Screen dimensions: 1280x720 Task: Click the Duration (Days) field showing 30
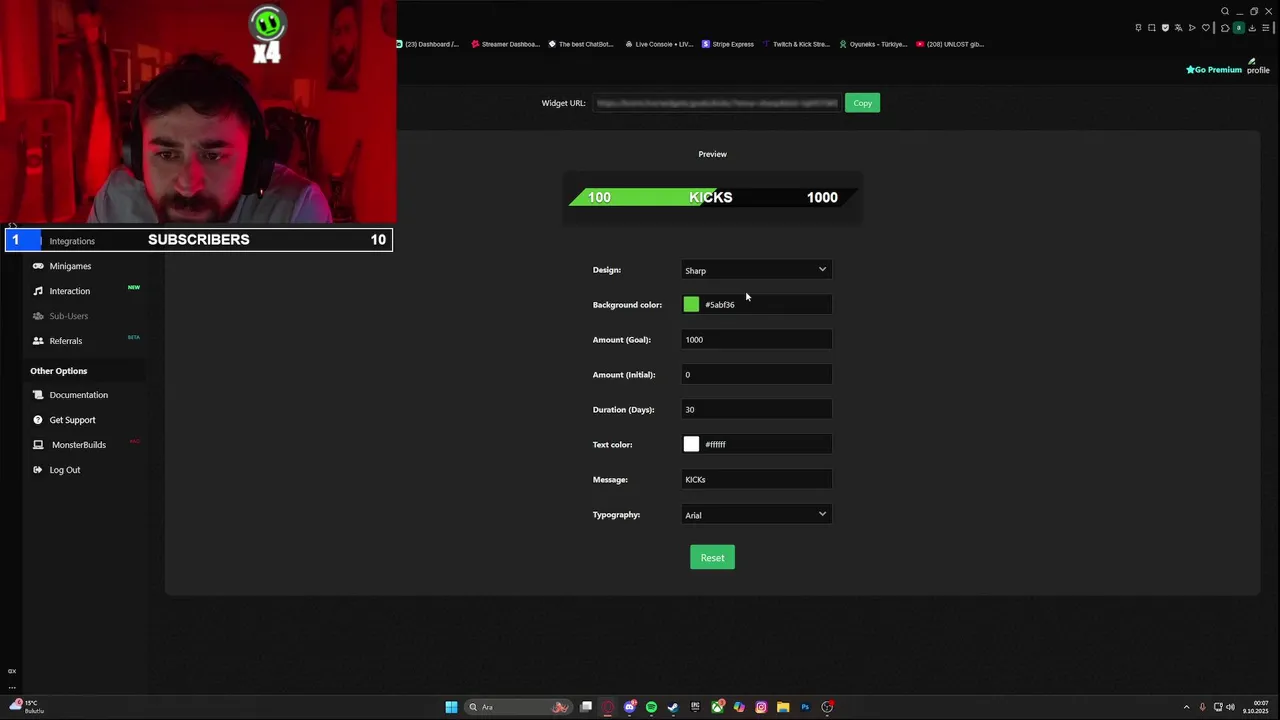coord(756,410)
